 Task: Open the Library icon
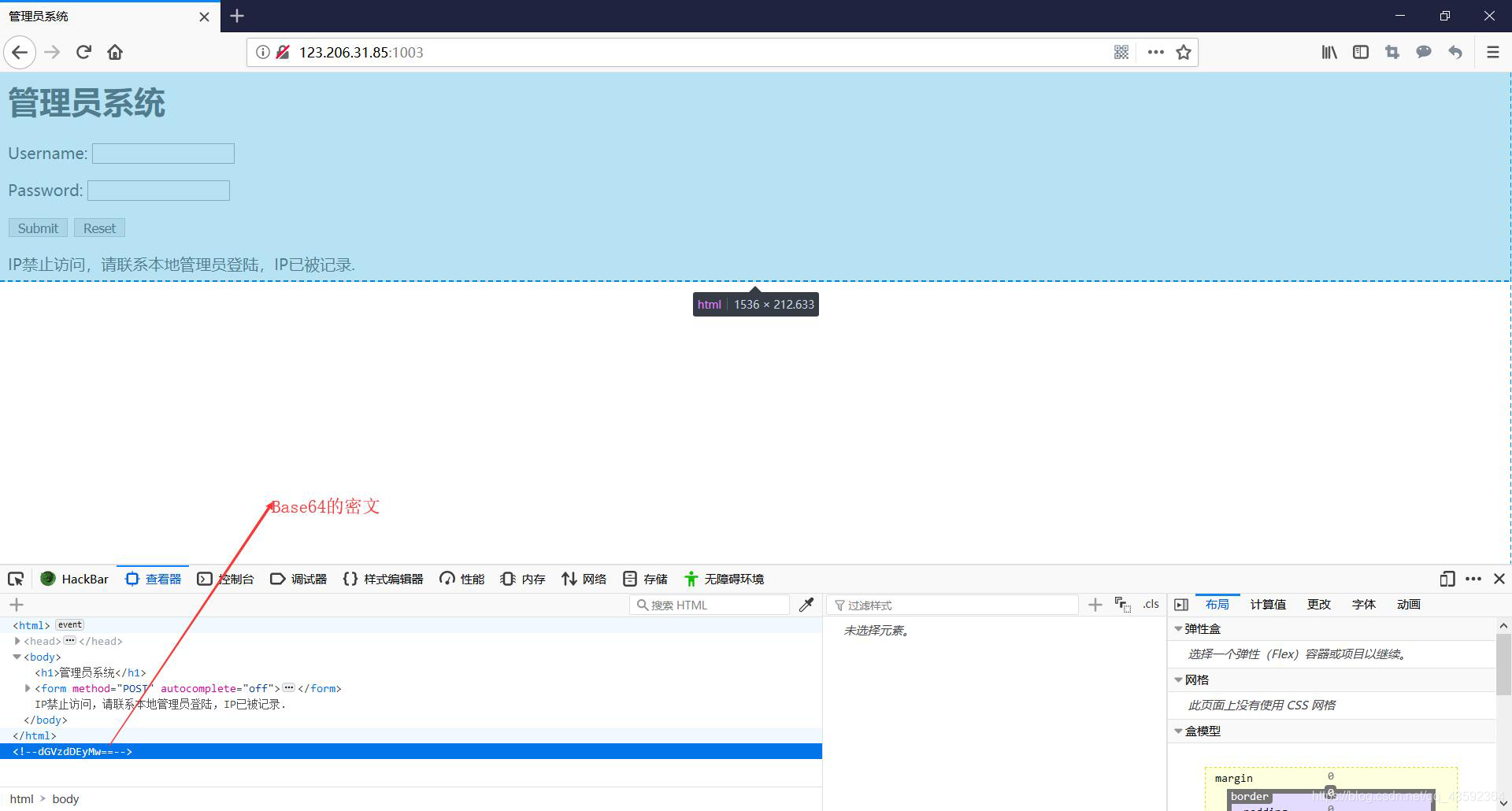pos(1329,52)
